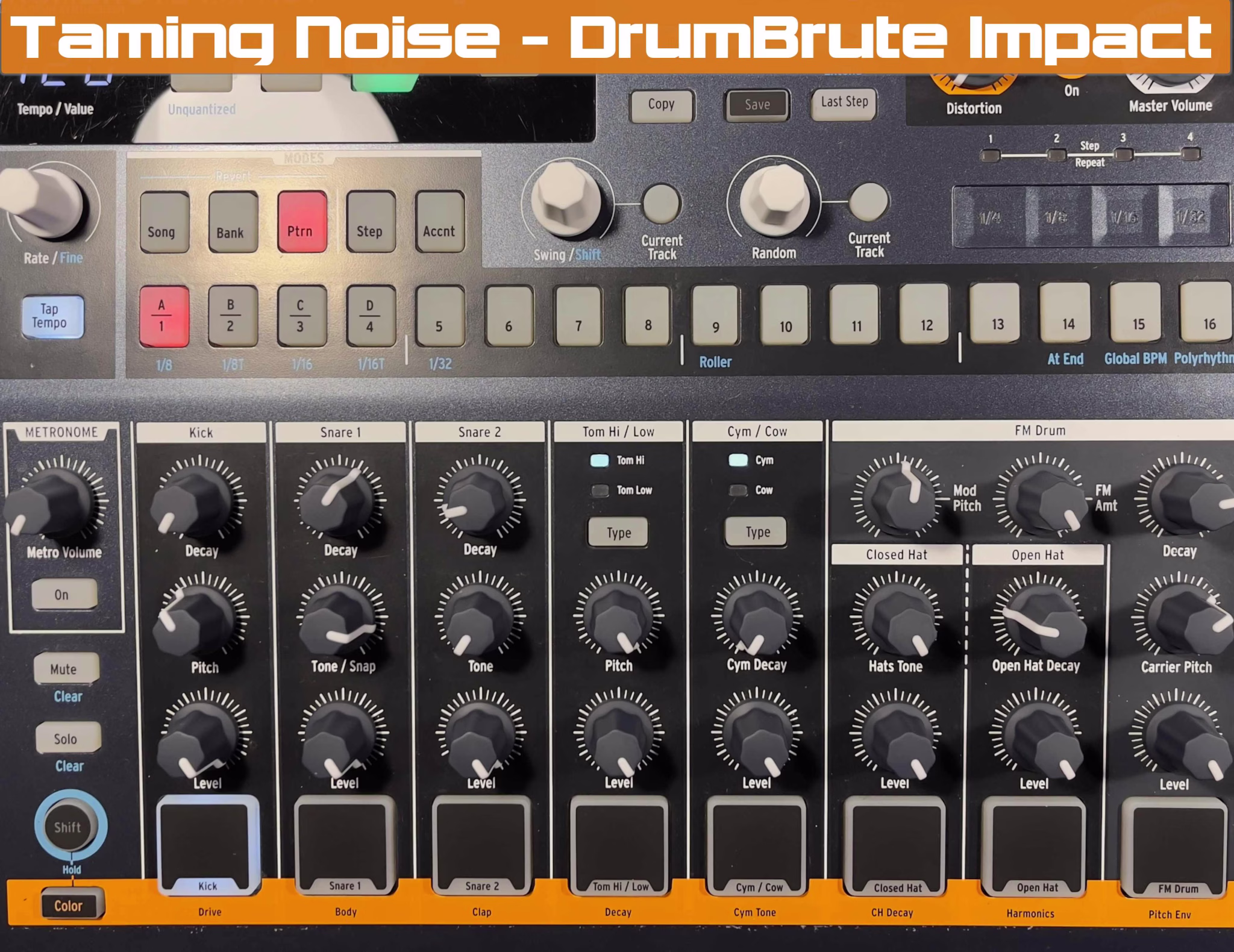
Task: Click the Kick Pitch knob
Action: (x=196, y=621)
